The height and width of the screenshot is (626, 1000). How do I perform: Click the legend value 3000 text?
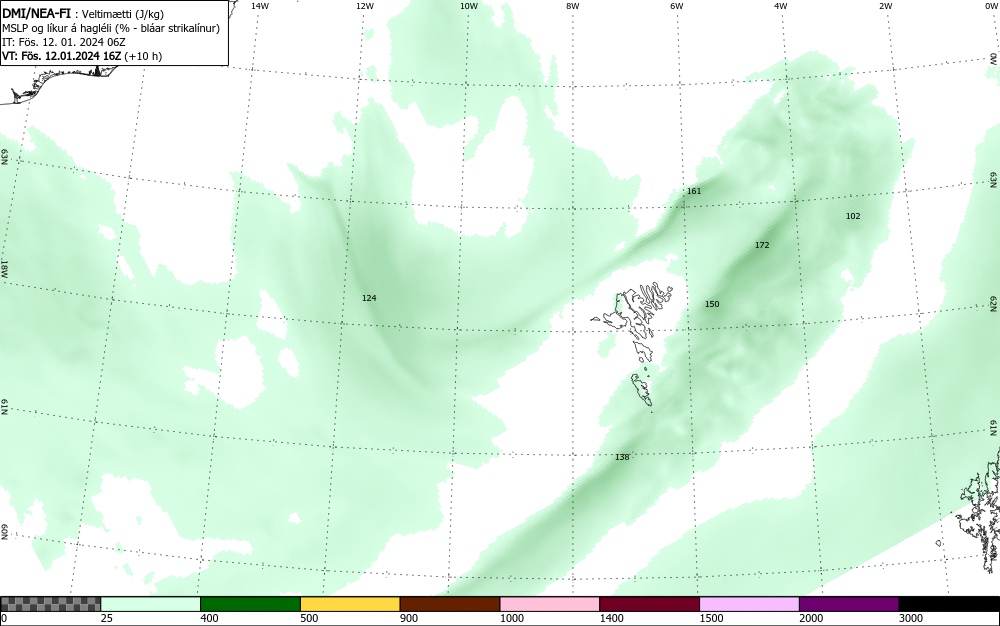(911, 618)
